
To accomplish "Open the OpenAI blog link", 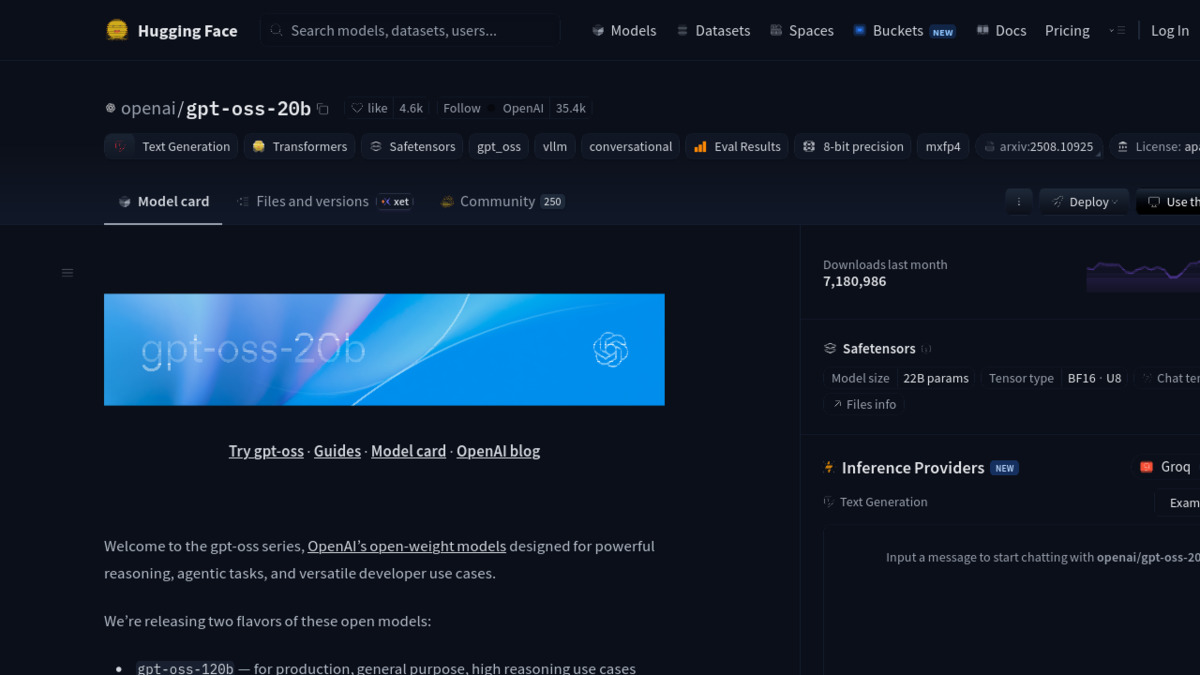I will (498, 451).
